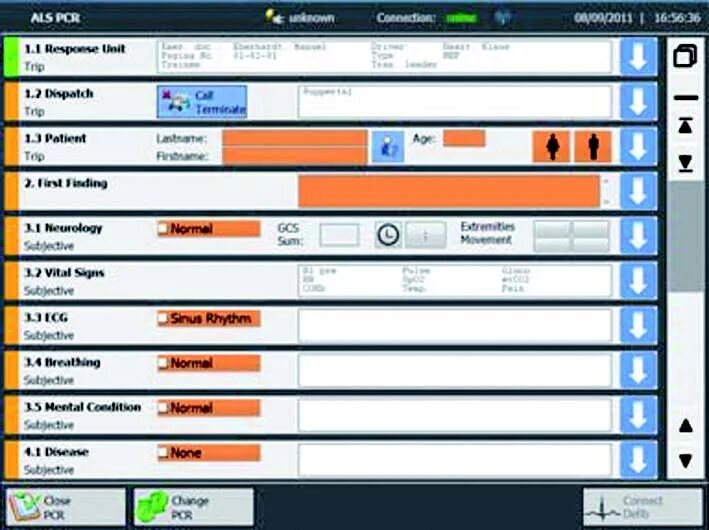The image size is (709, 530).
Task: Click the Breathing notes text box
Action: [455, 370]
